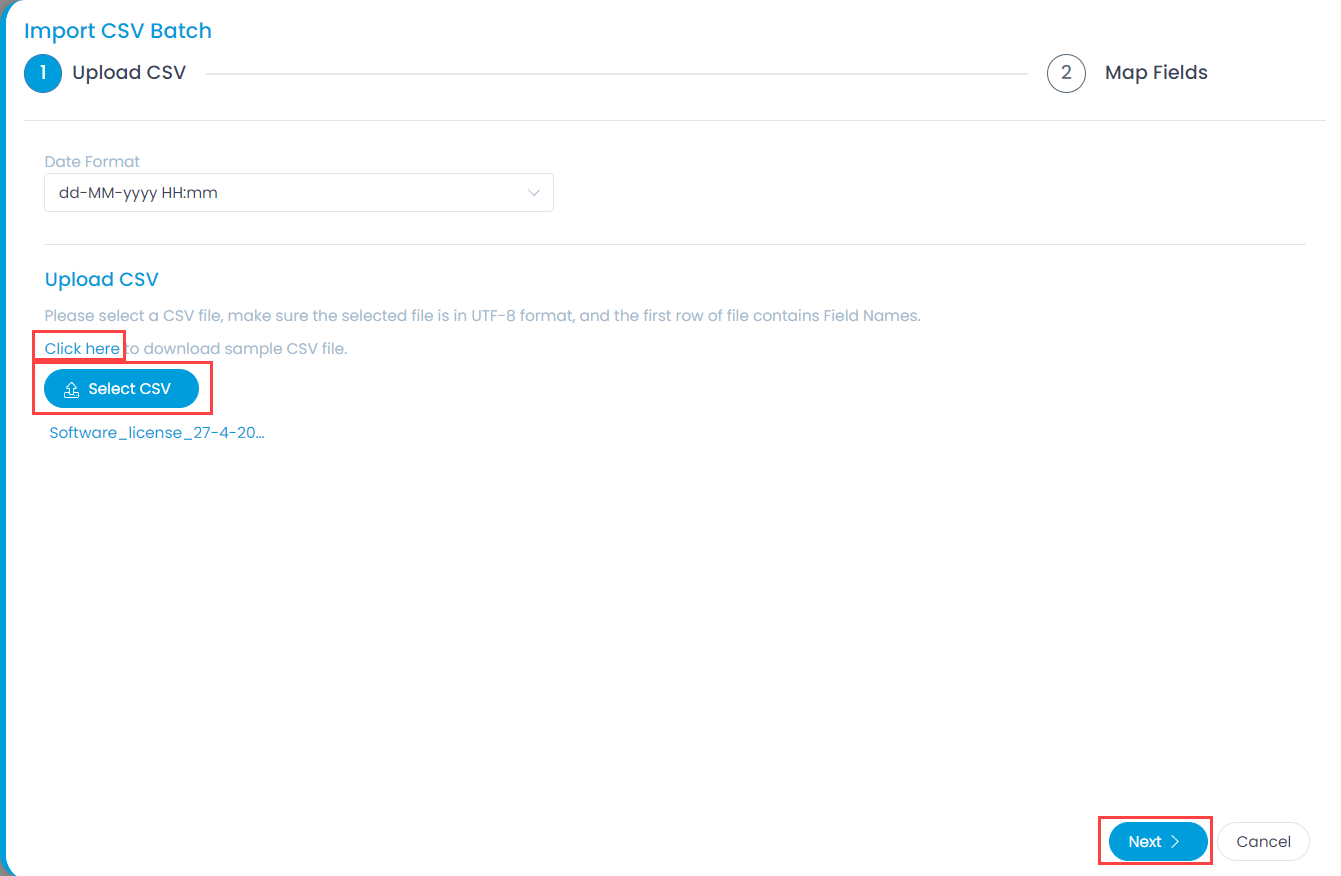Click the Import CSV Batch heading
This screenshot has height=876, width=1341.
coord(117,30)
